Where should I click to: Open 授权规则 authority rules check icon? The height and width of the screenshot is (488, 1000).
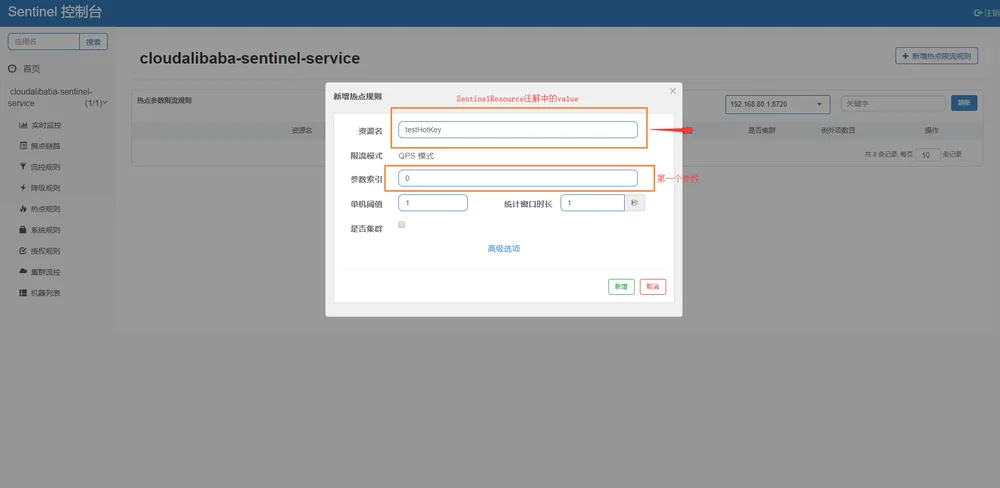pos(23,251)
